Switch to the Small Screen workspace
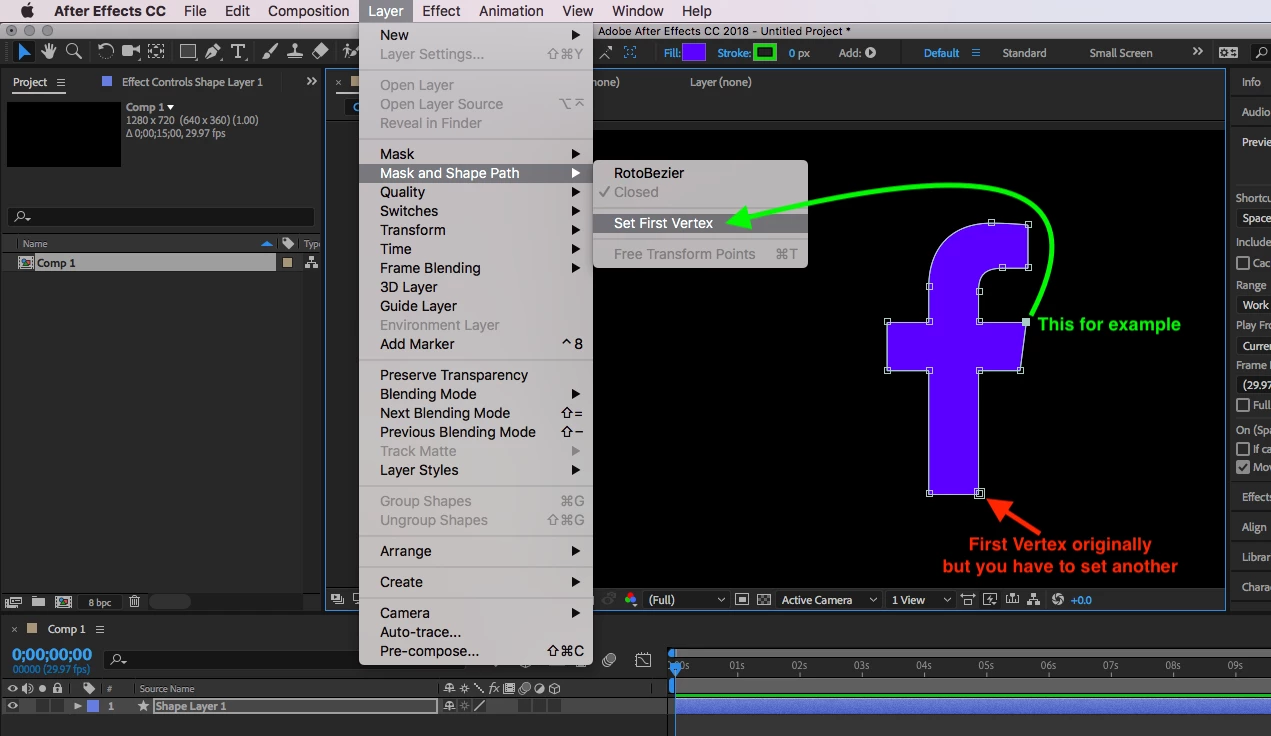This screenshot has height=736, width=1271. click(1121, 53)
